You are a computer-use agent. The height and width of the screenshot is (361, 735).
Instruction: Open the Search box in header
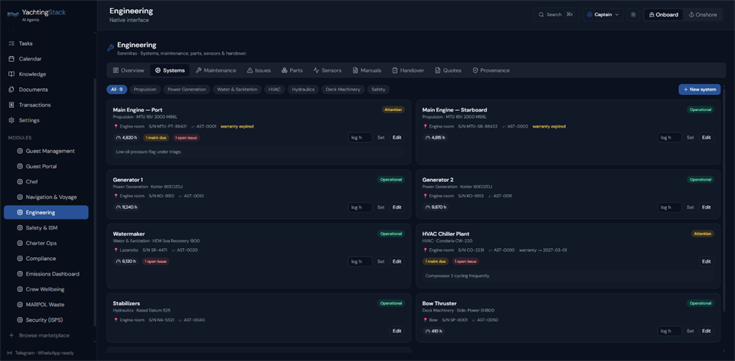556,15
